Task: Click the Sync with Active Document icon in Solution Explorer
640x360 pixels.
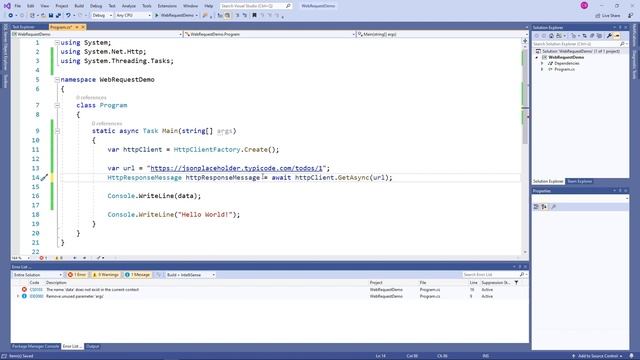Action: click(584, 36)
